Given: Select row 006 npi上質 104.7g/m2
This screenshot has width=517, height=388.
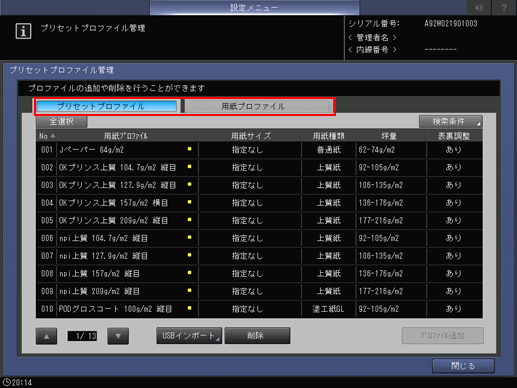Looking at the screenshot, I should tap(259, 238).
